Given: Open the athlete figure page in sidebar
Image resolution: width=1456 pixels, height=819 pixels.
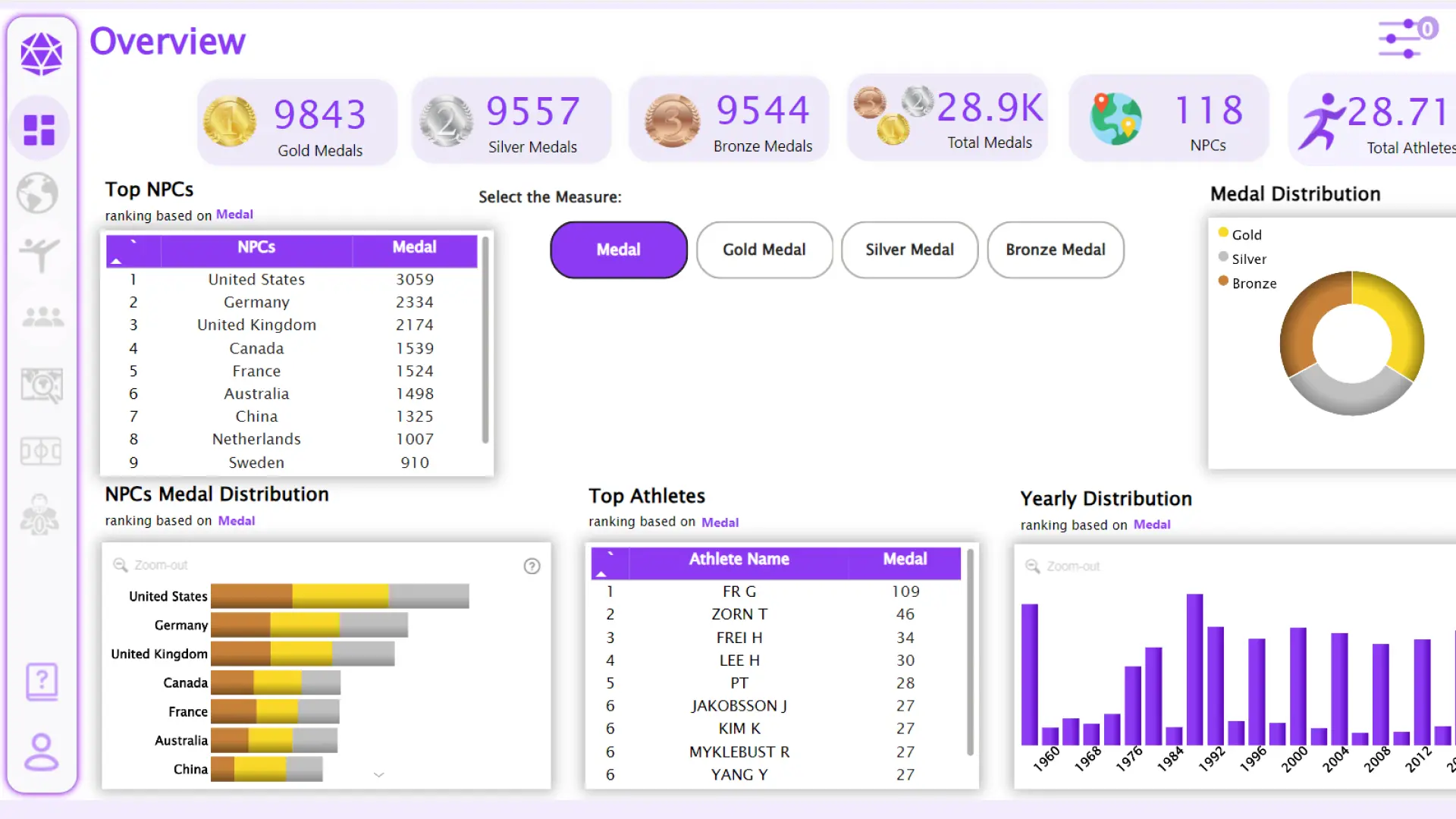Looking at the screenshot, I should click(39, 255).
